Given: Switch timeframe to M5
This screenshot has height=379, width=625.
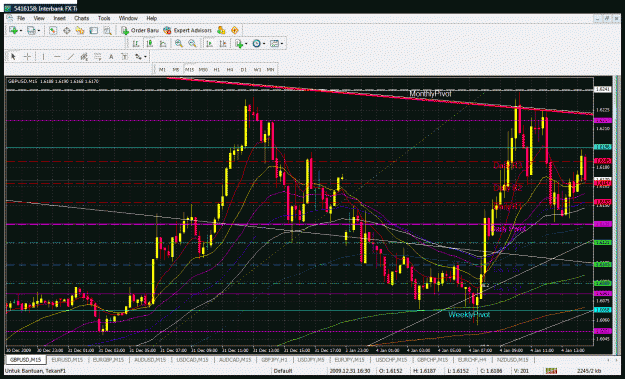Looking at the screenshot, I should coord(176,69).
